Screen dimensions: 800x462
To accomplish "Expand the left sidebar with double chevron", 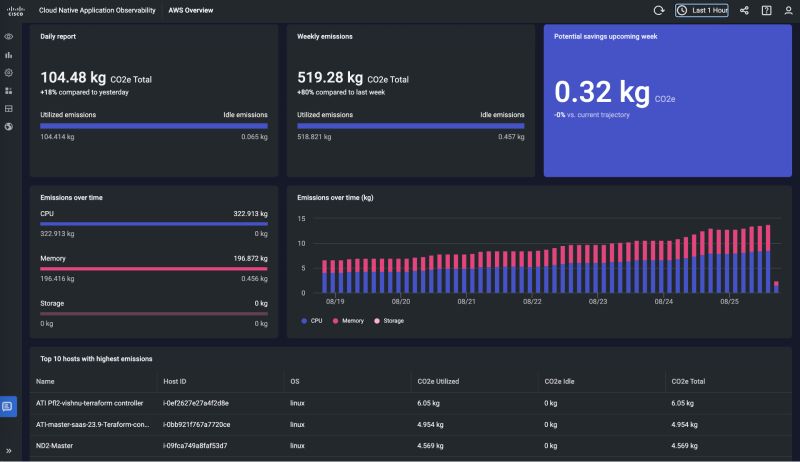I will tap(9, 450).
